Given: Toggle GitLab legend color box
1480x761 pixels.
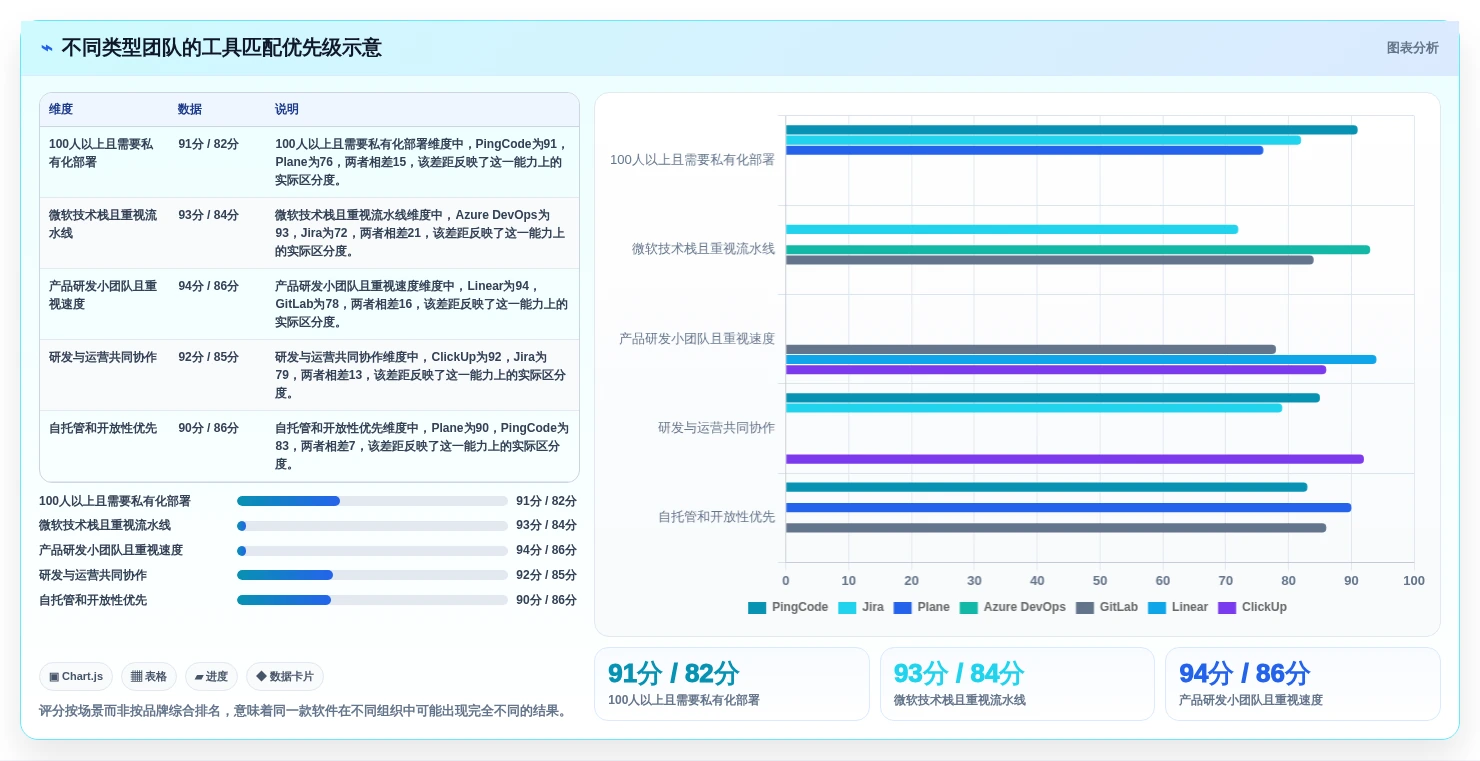Looking at the screenshot, I should [x=1084, y=608].
